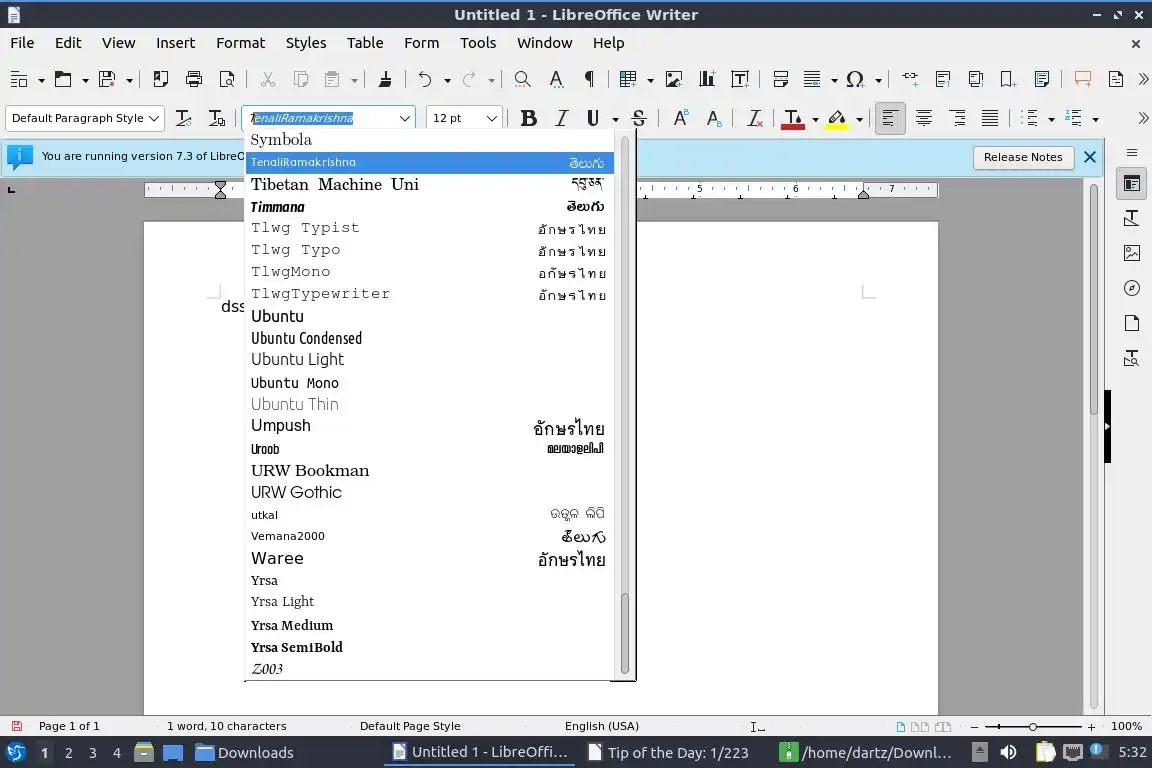
Task: Open Undo history dropdown arrow
Action: click(447, 80)
